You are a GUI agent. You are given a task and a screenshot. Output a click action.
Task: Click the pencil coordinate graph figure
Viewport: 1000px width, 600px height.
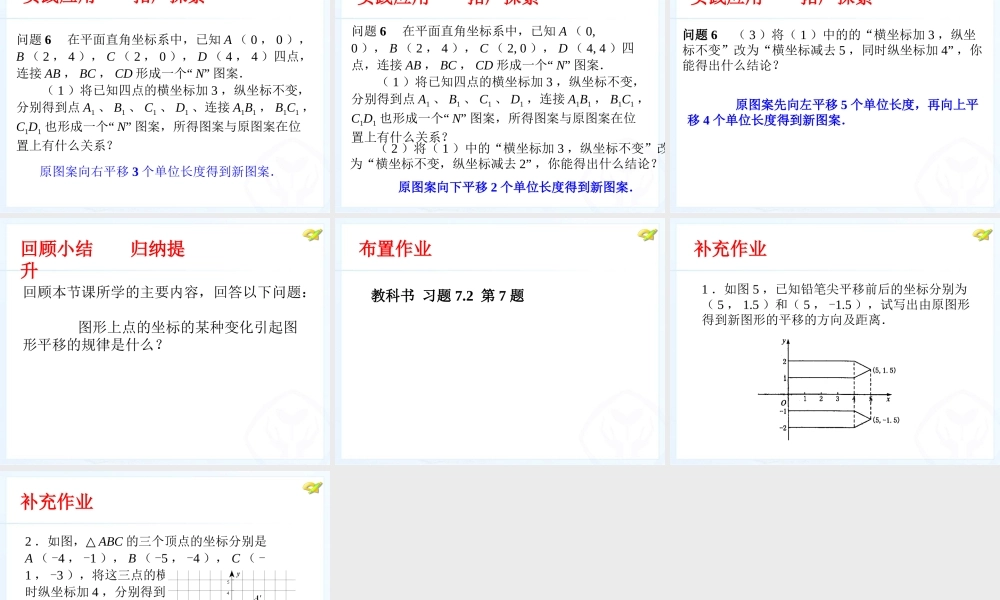829,389
